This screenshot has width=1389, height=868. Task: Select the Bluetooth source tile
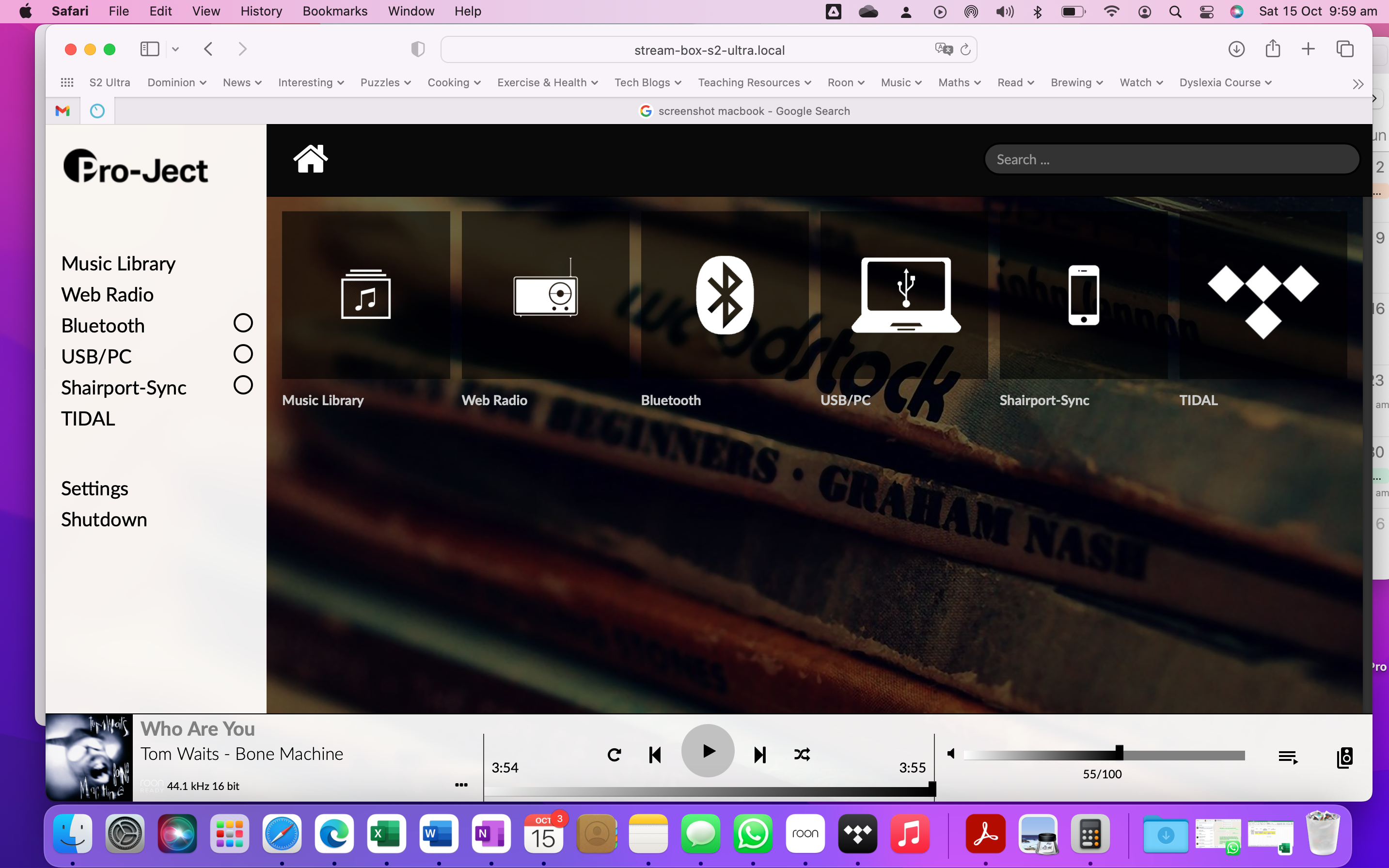(725, 295)
